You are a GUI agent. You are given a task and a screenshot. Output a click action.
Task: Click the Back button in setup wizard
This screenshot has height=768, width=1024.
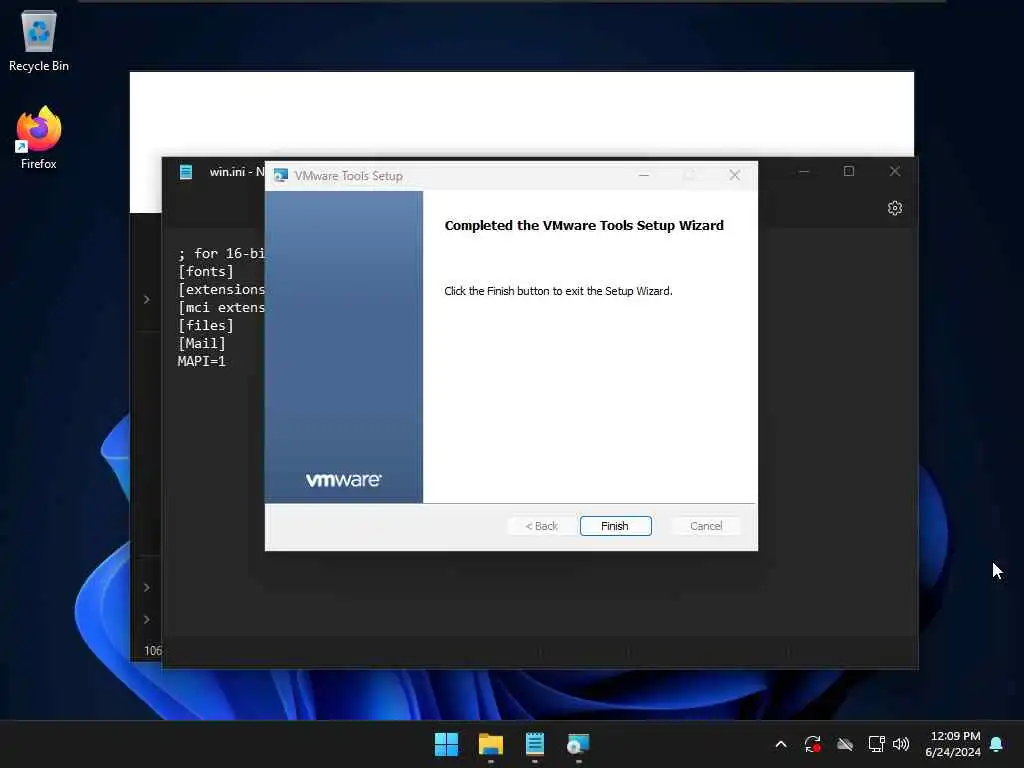541,526
